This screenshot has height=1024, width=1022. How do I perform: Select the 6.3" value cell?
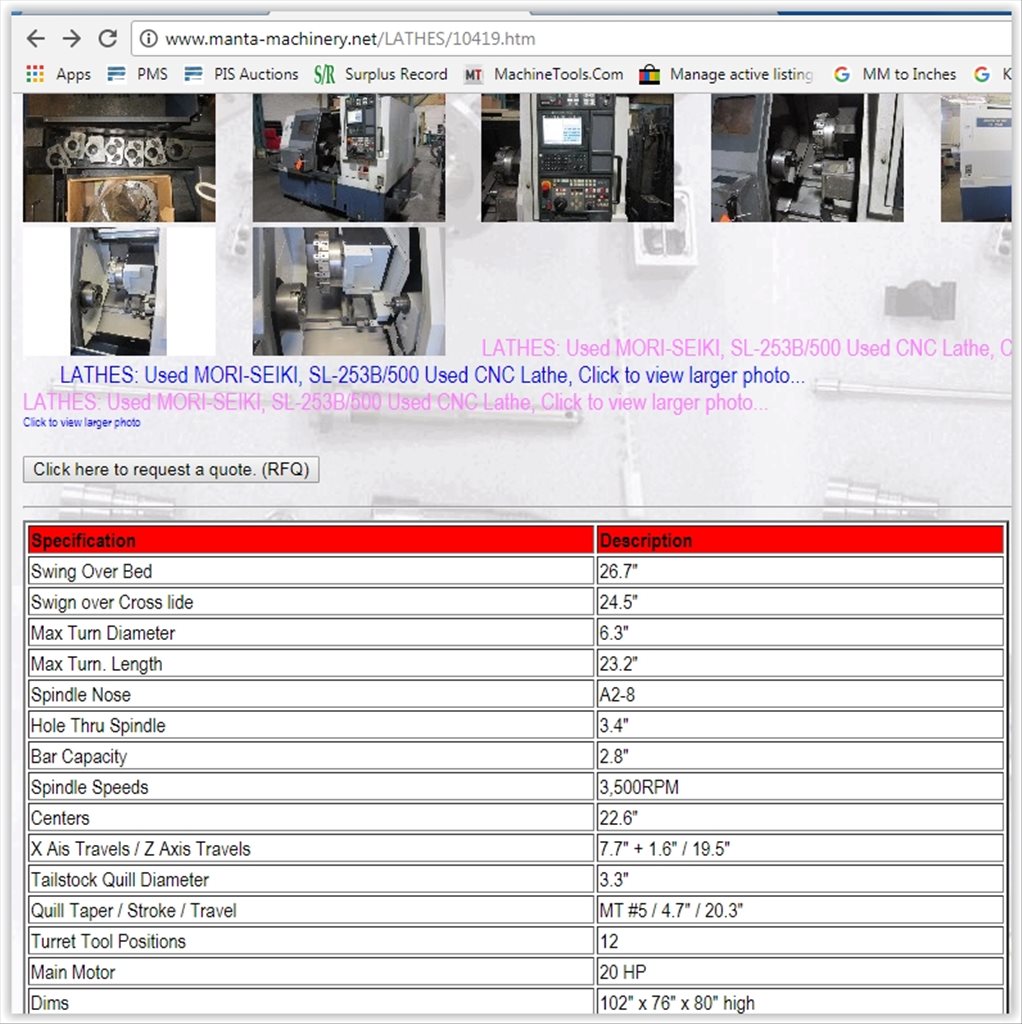(800, 633)
